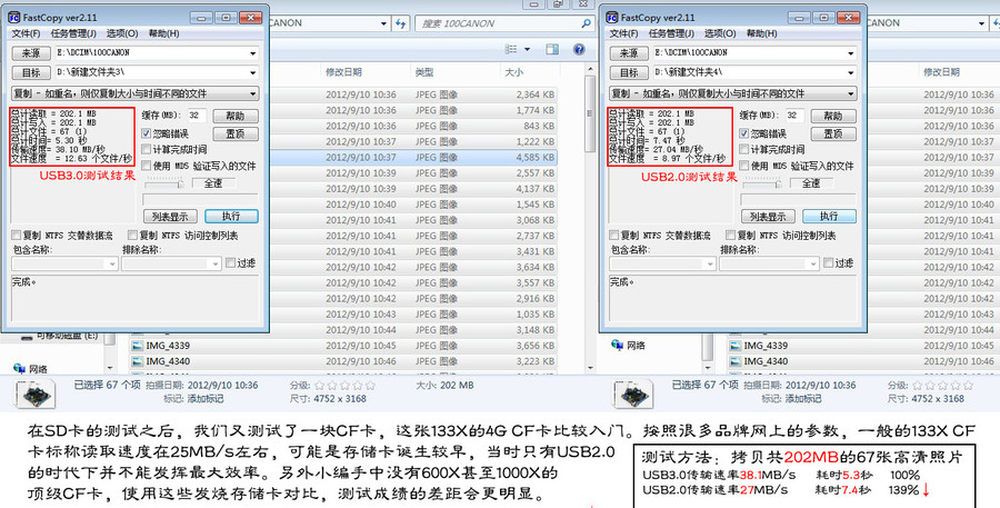
Task: Click the 全速 speed slider in the USB3.0 window
Action: coord(165,184)
